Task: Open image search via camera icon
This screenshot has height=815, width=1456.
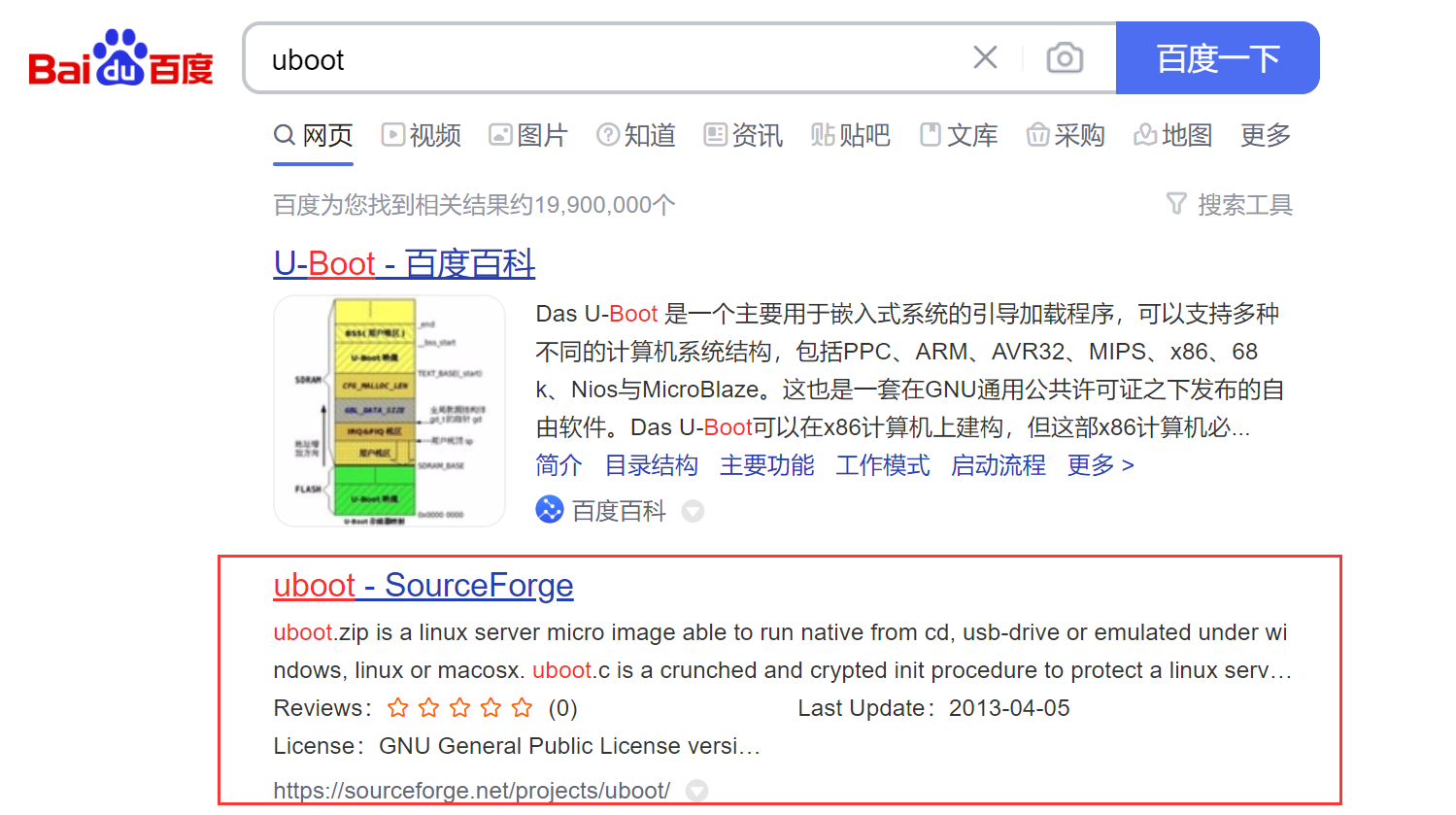Action: click(x=1065, y=58)
